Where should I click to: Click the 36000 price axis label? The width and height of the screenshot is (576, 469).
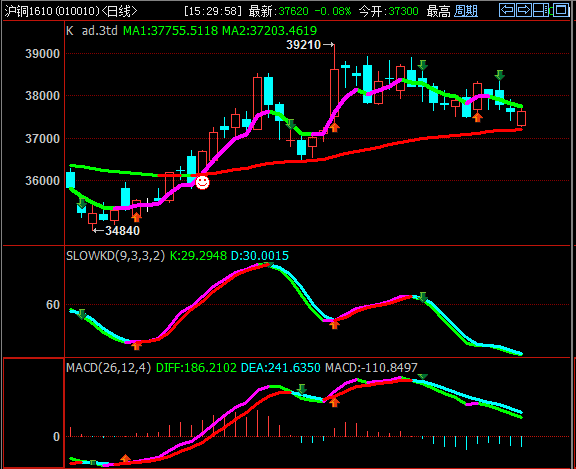[x=42, y=181]
